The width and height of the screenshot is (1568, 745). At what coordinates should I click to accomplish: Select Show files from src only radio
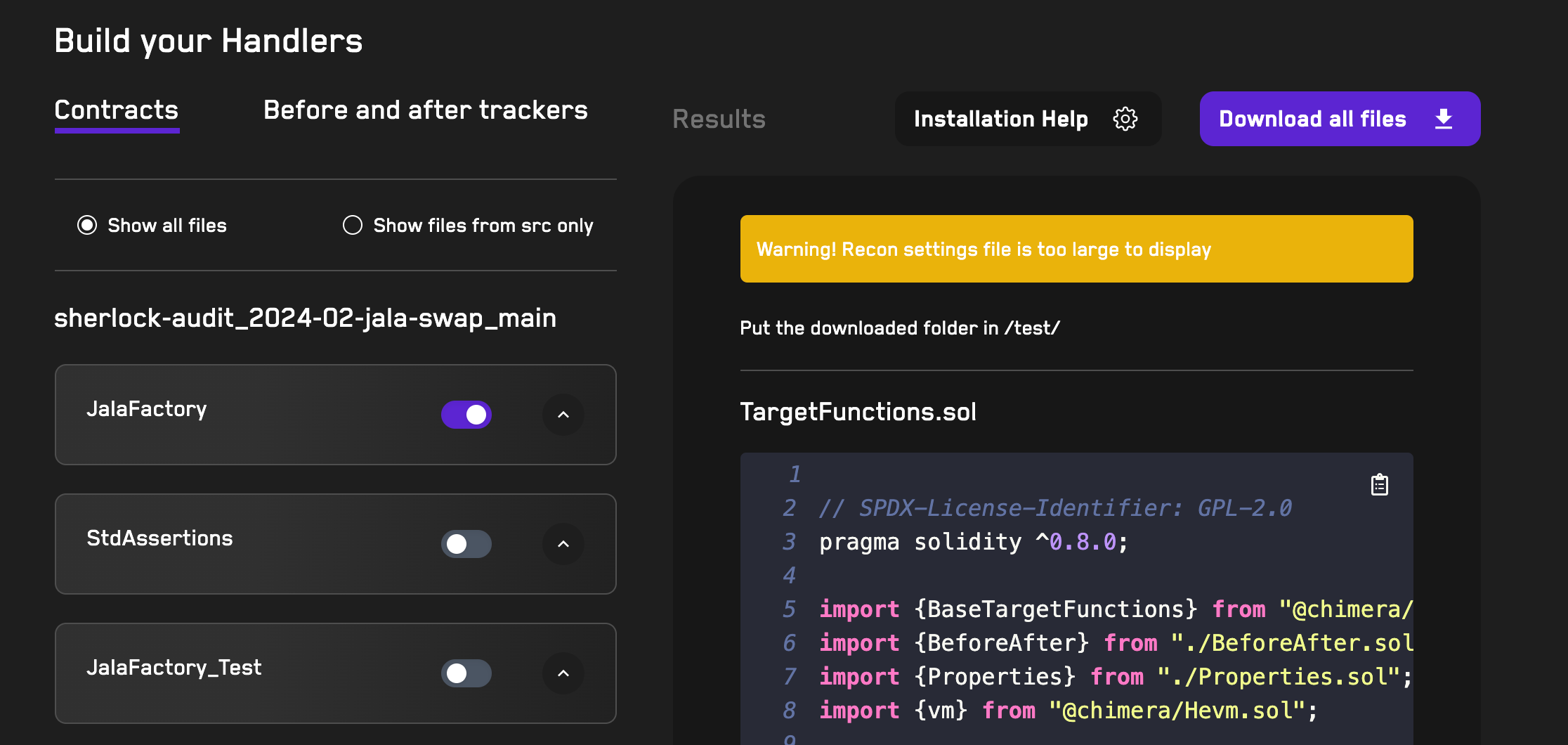(x=353, y=225)
